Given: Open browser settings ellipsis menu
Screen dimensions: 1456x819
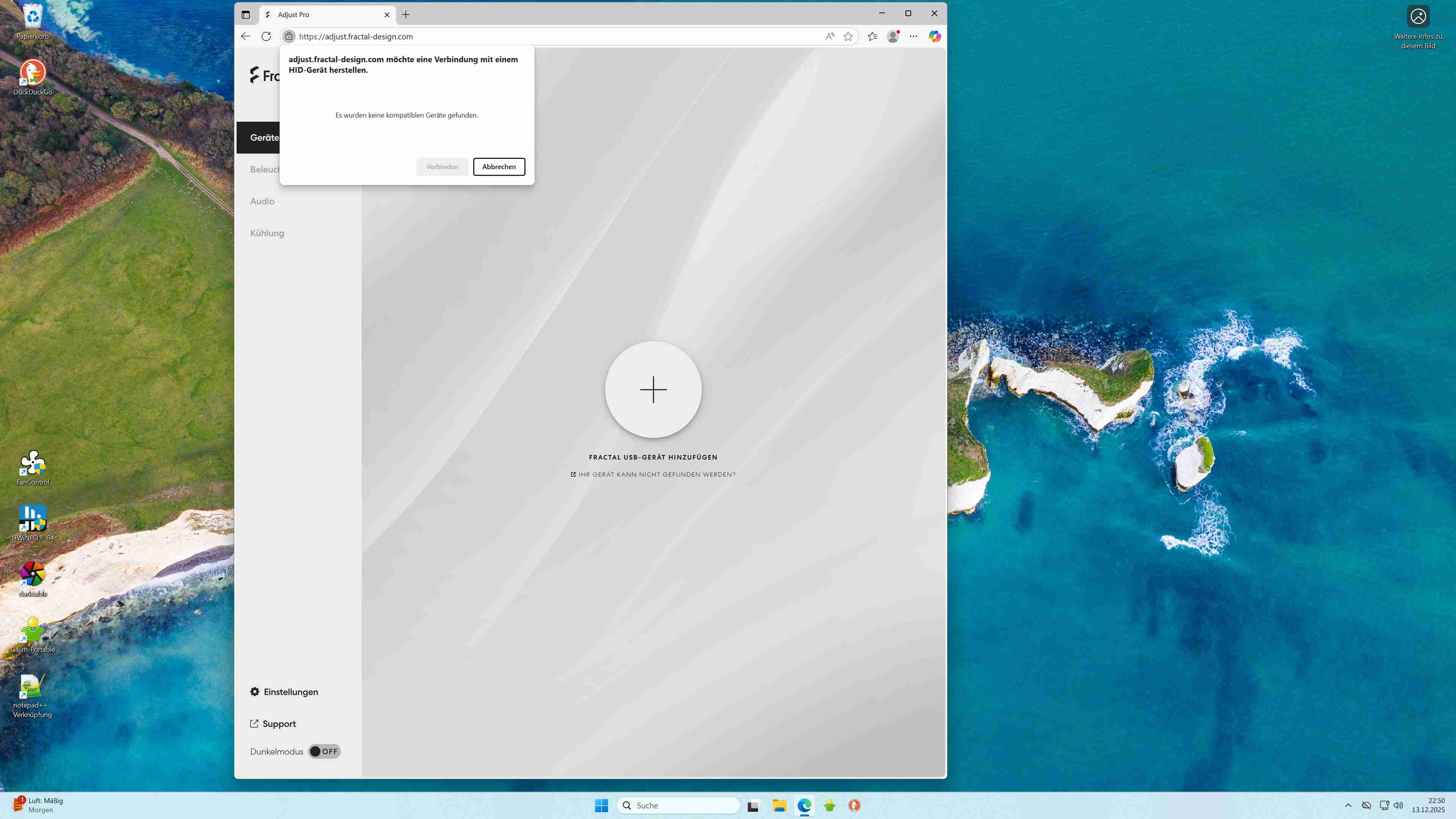Looking at the screenshot, I should pyautogui.click(x=913, y=36).
